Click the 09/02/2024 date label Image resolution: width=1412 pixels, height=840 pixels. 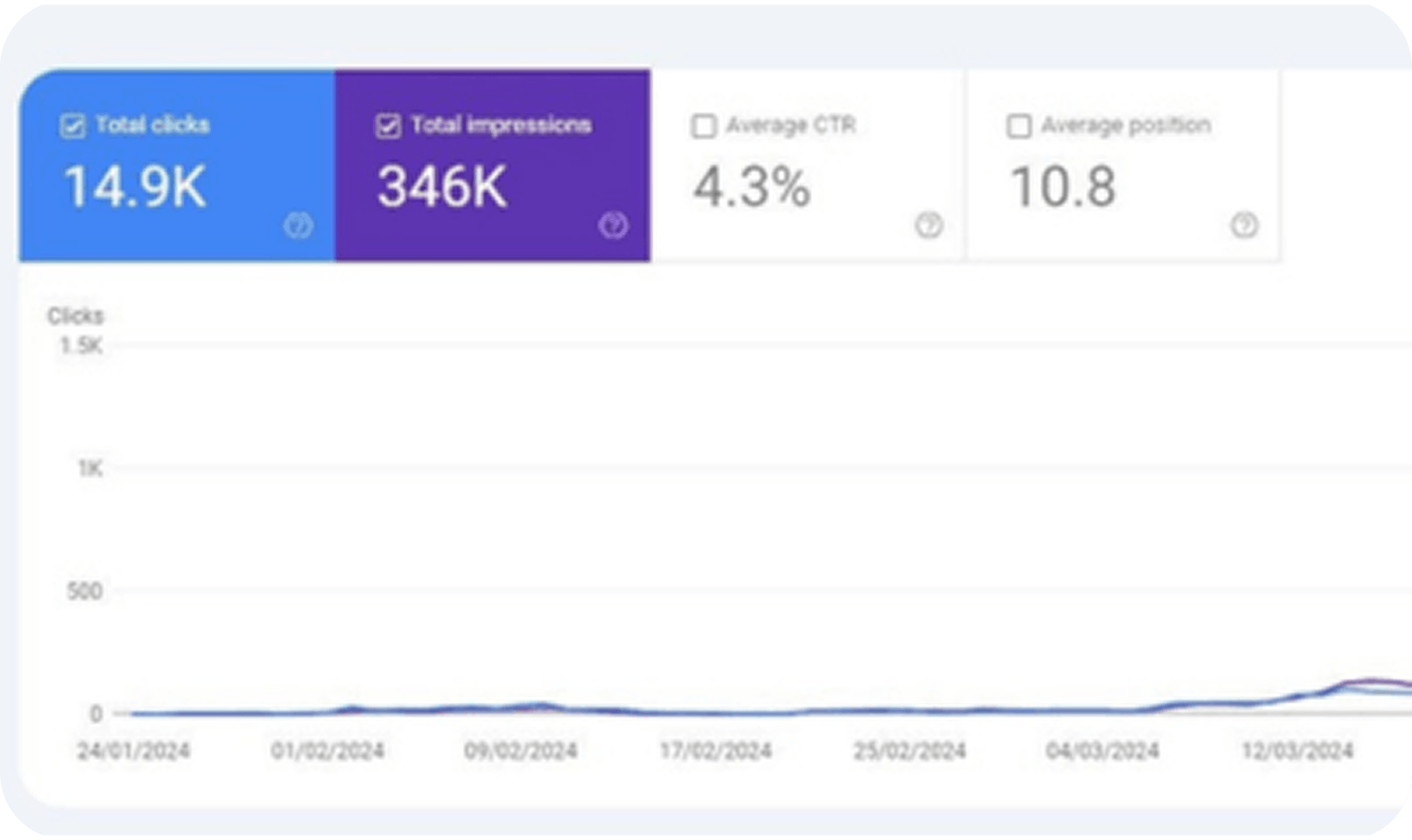(520, 750)
